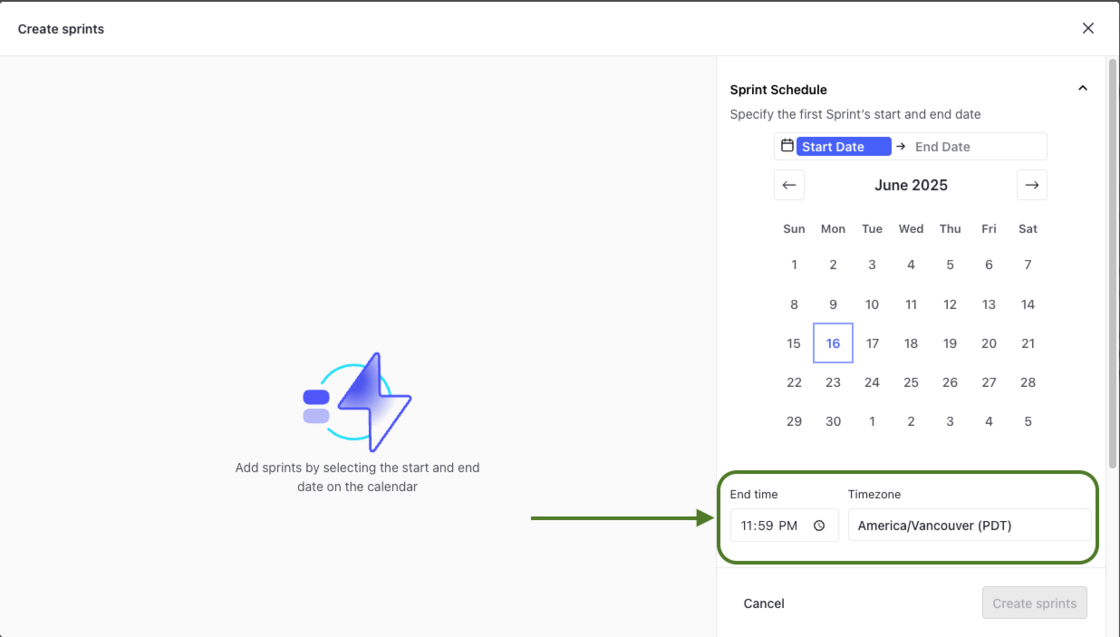Choose June 1 in the calendar

[794, 265]
